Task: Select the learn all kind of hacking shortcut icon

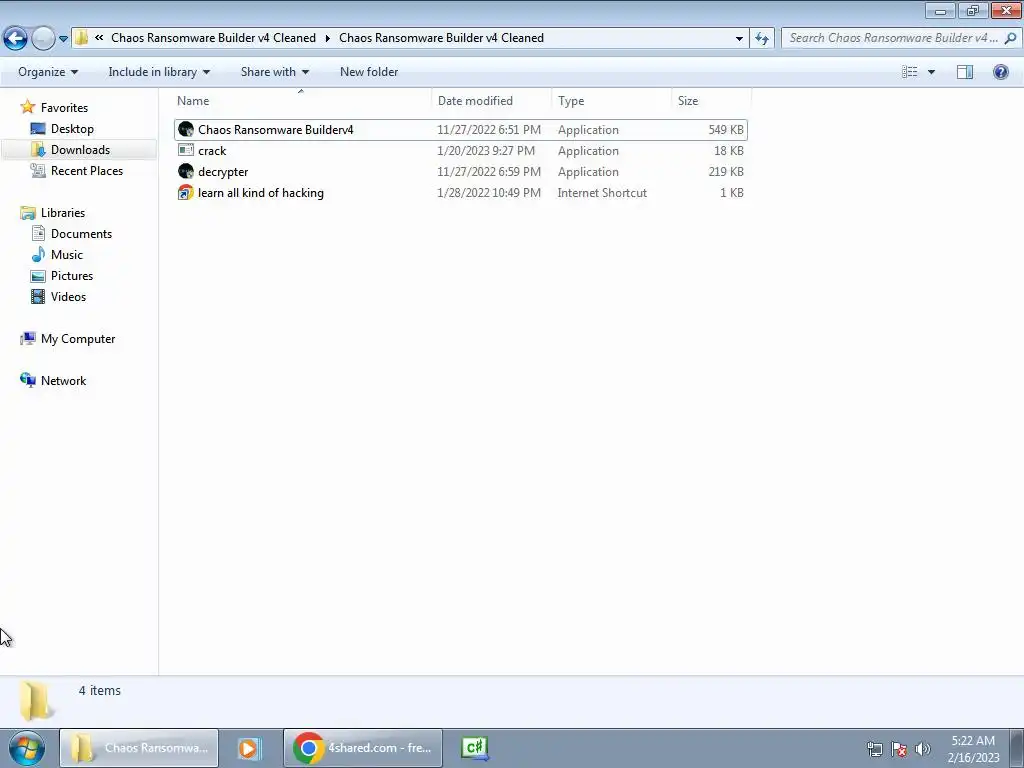Action: coord(186,193)
